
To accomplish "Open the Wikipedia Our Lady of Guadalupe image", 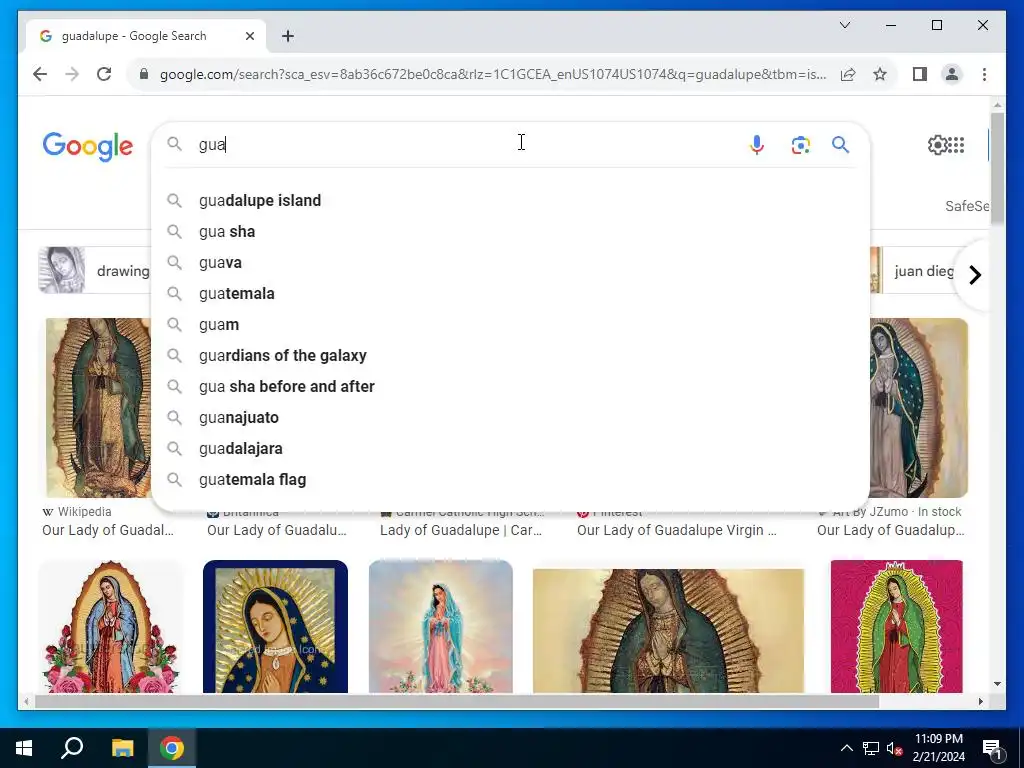I will tap(98, 408).
